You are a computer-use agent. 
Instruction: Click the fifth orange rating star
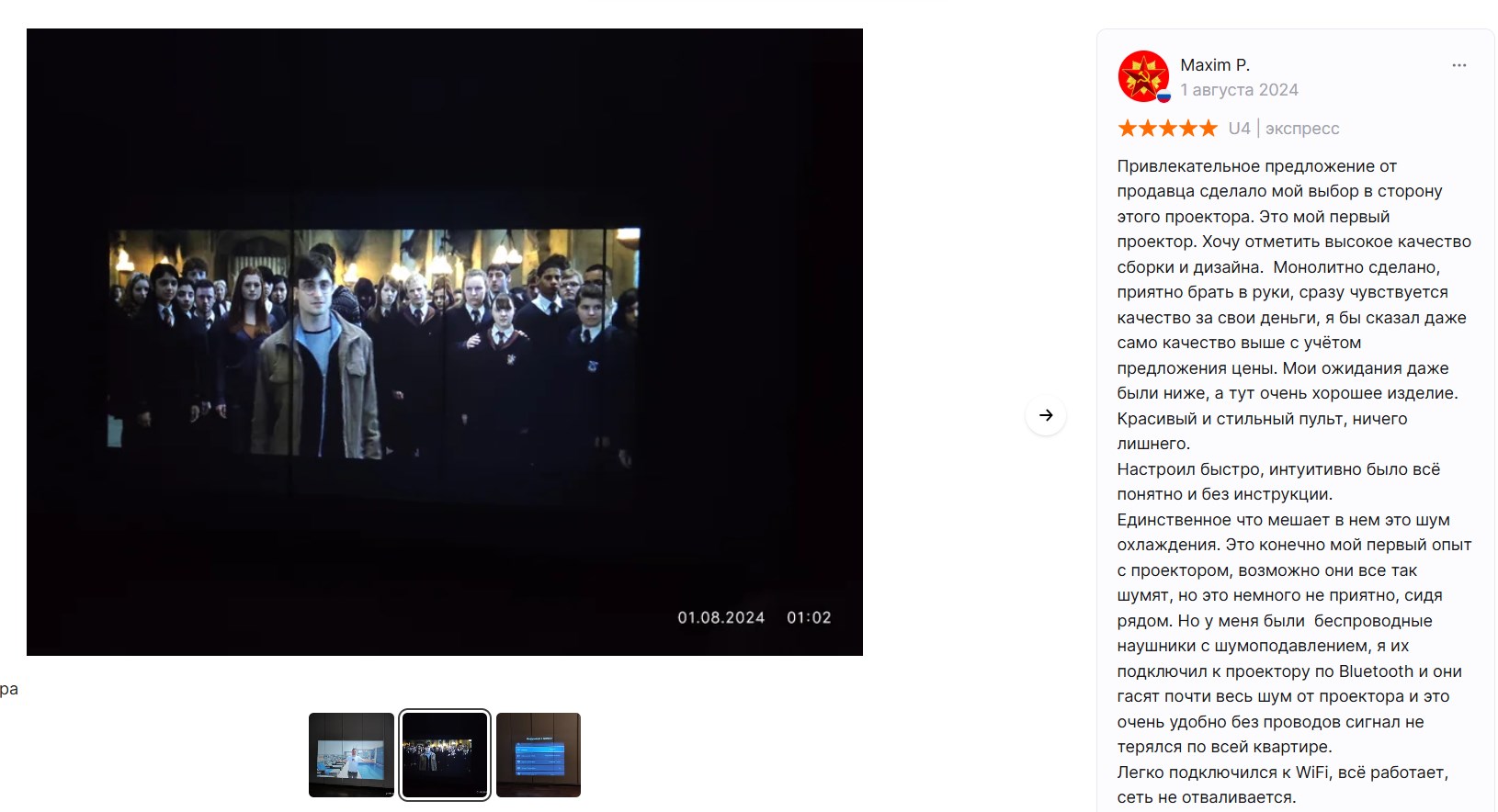pos(1208,129)
